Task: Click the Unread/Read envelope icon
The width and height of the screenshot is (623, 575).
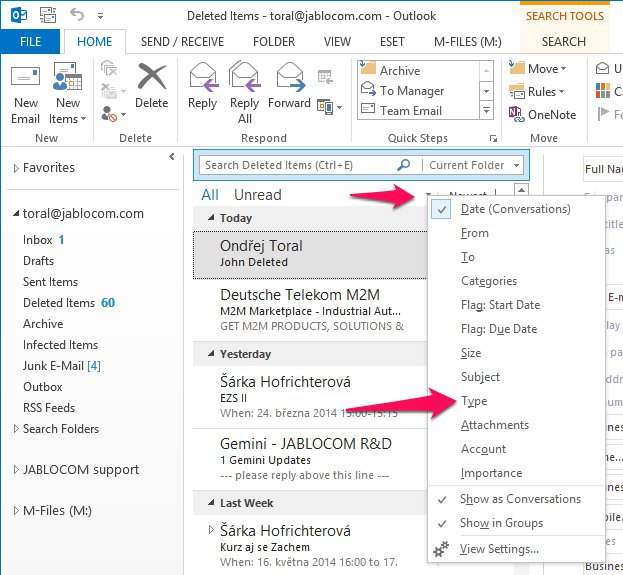Action: (602, 68)
